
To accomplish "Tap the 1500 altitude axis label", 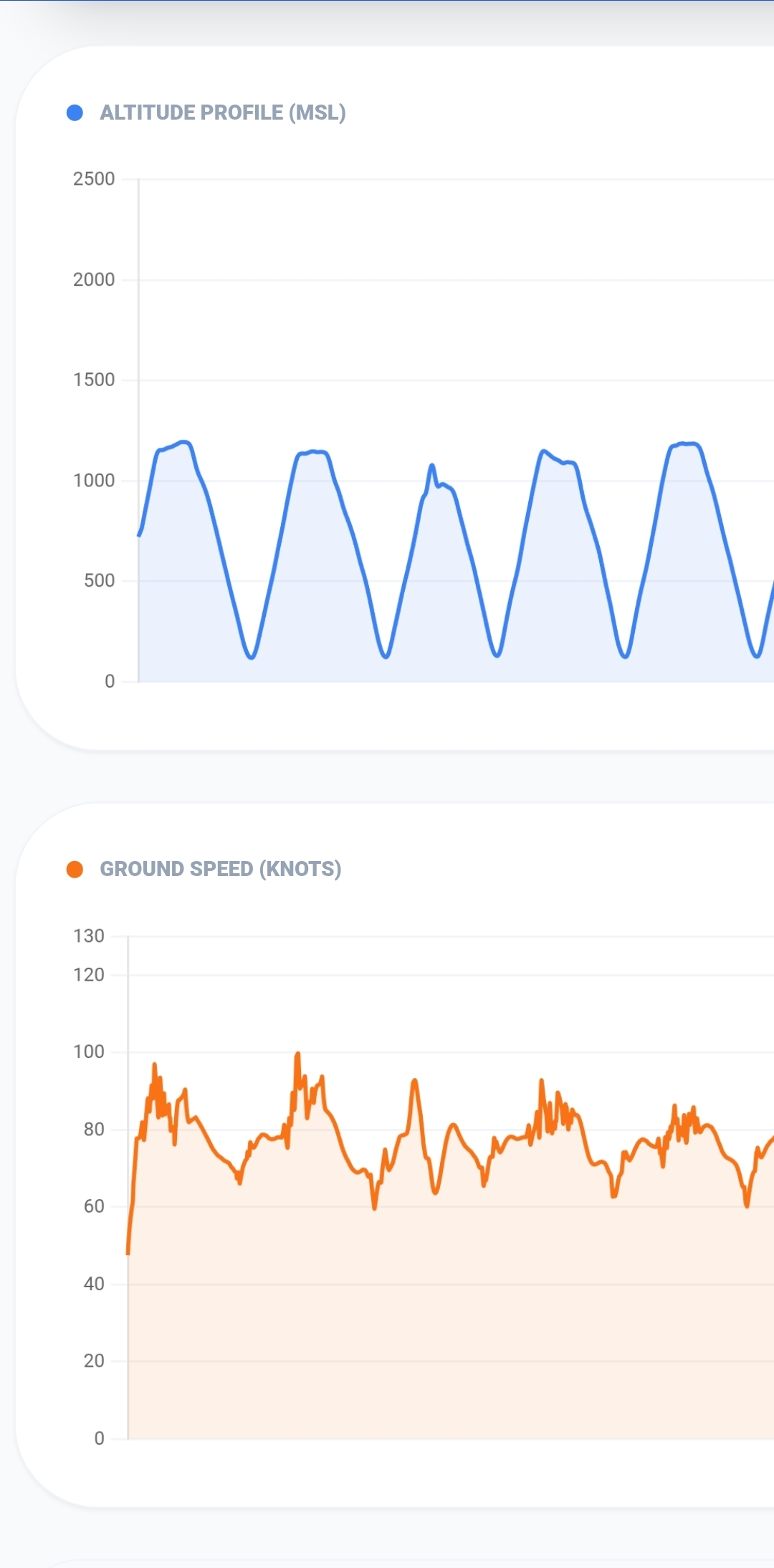I will 94,380.
